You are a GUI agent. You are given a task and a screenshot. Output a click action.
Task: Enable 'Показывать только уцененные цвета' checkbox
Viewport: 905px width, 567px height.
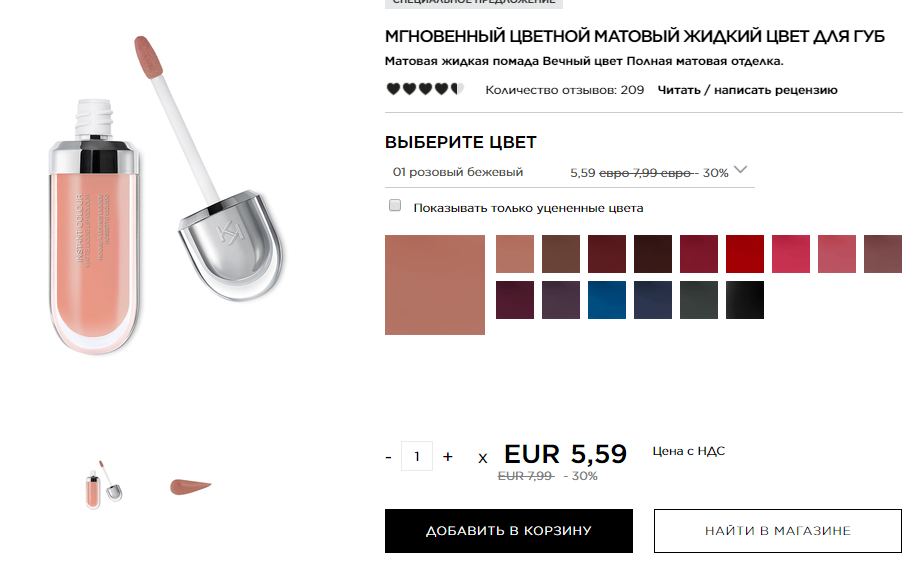(x=395, y=206)
